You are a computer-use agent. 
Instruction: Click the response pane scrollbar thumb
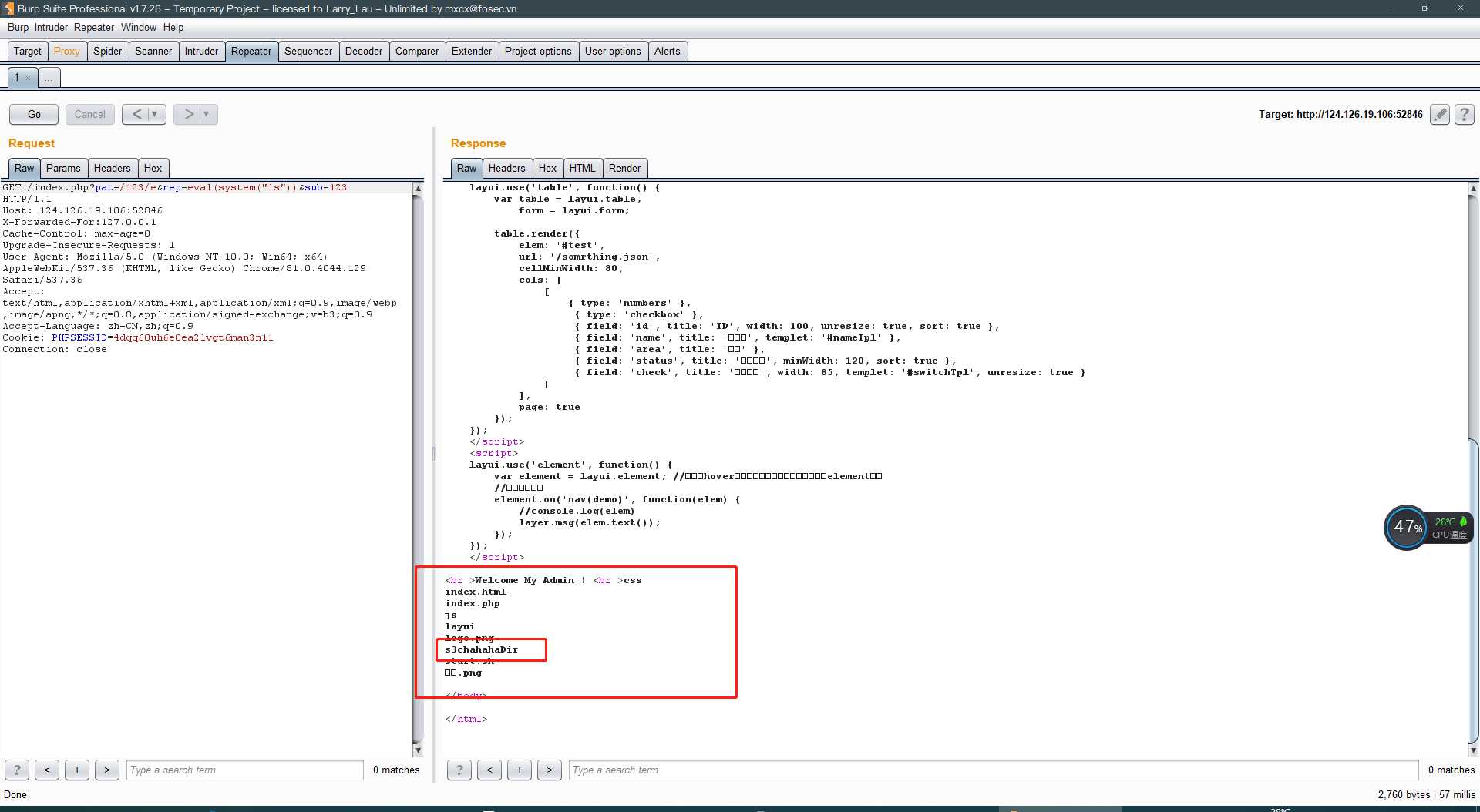[x=1473, y=591]
